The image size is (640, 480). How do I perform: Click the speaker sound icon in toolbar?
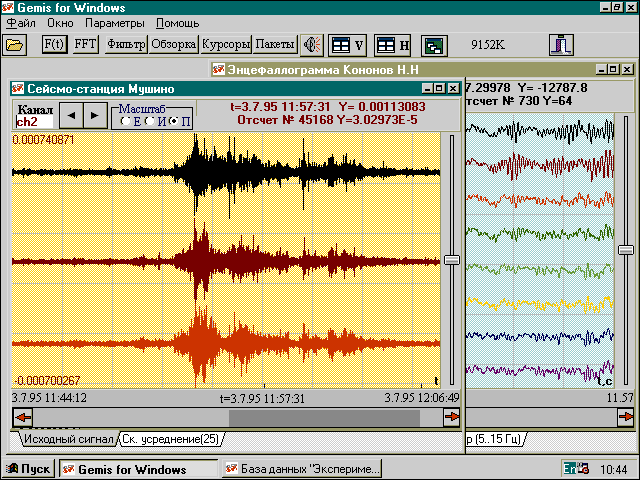[x=313, y=45]
